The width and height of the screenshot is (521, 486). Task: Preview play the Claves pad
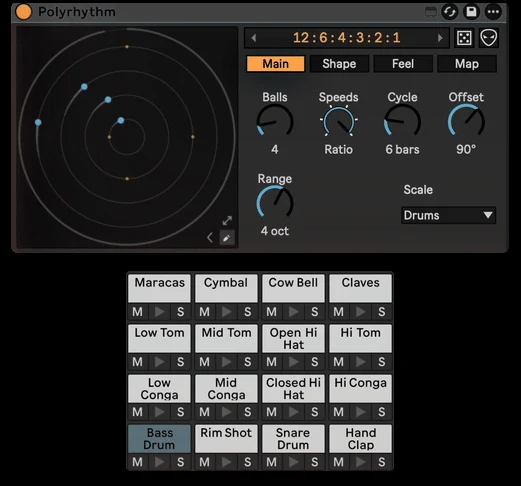coord(360,312)
